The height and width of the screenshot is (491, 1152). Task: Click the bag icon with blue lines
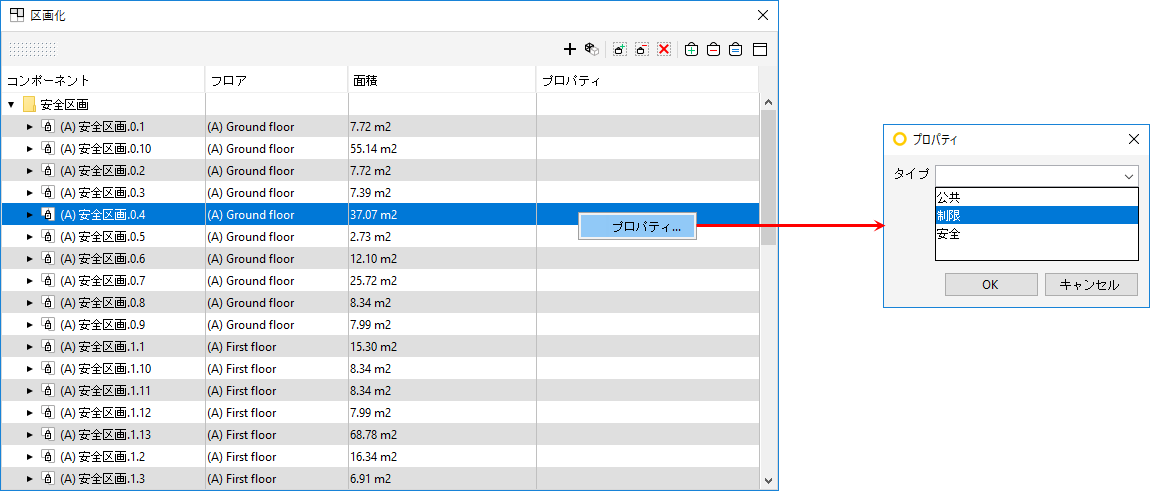pos(735,49)
